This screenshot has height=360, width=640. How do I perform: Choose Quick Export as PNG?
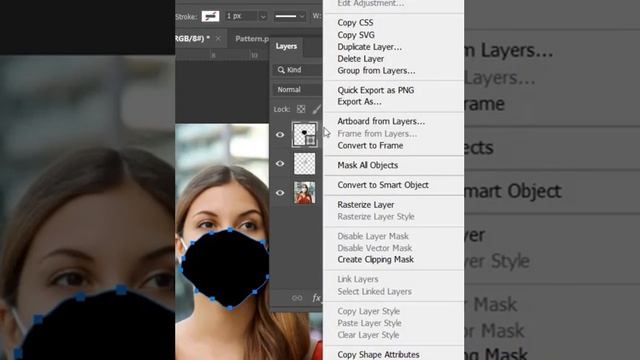click(x=376, y=90)
